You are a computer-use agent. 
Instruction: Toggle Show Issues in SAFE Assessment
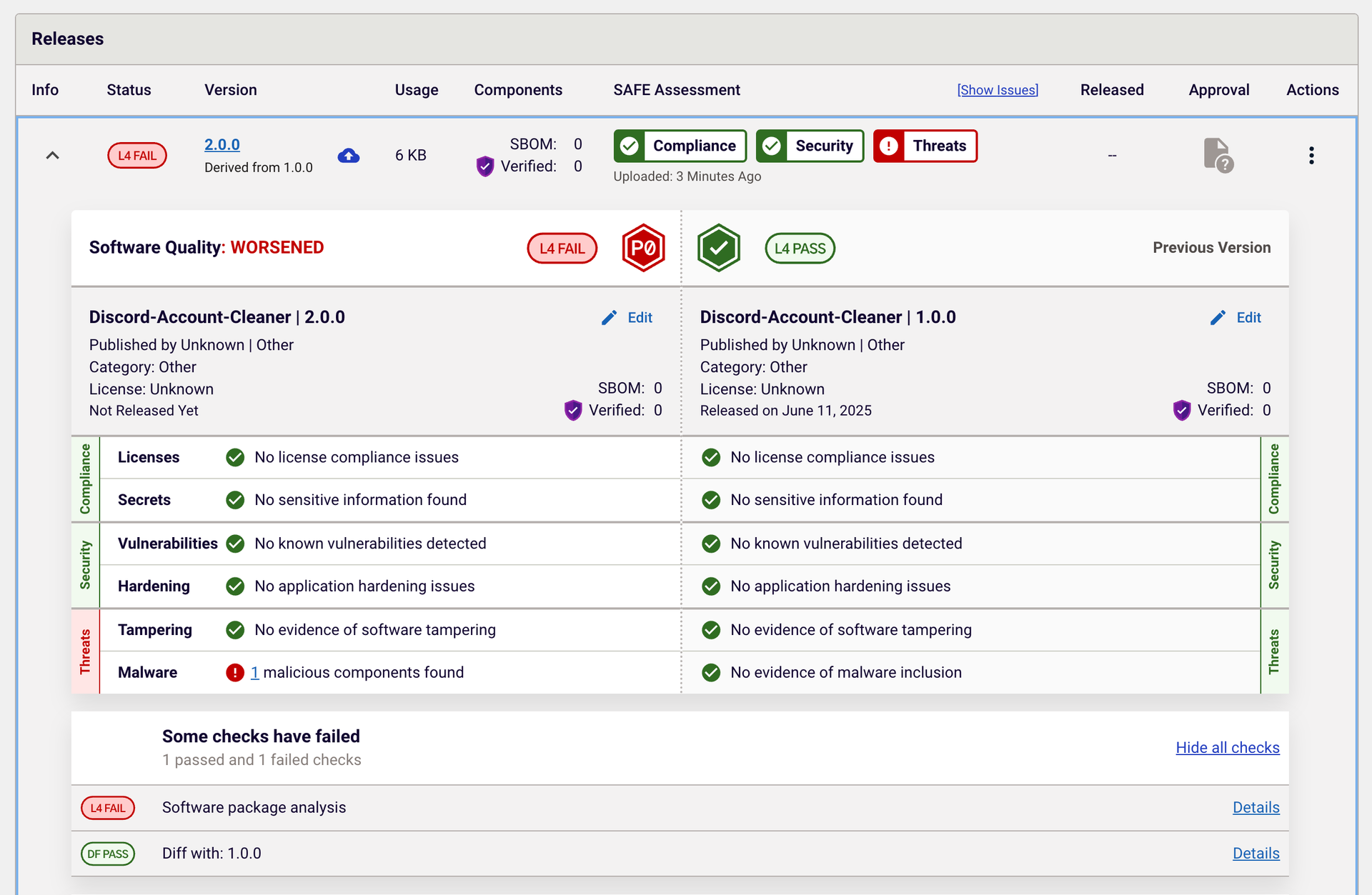998,90
